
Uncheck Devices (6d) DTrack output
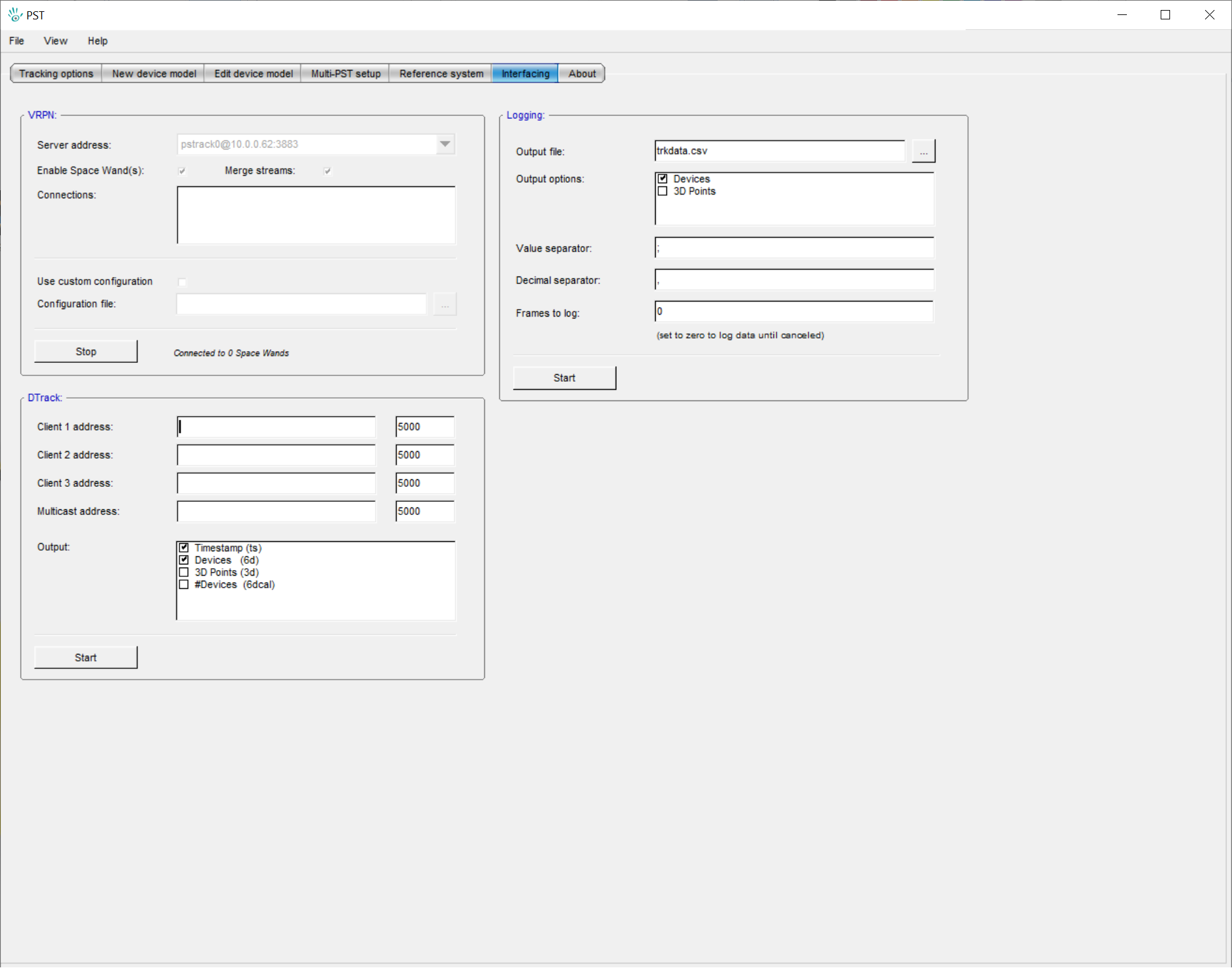184,561
